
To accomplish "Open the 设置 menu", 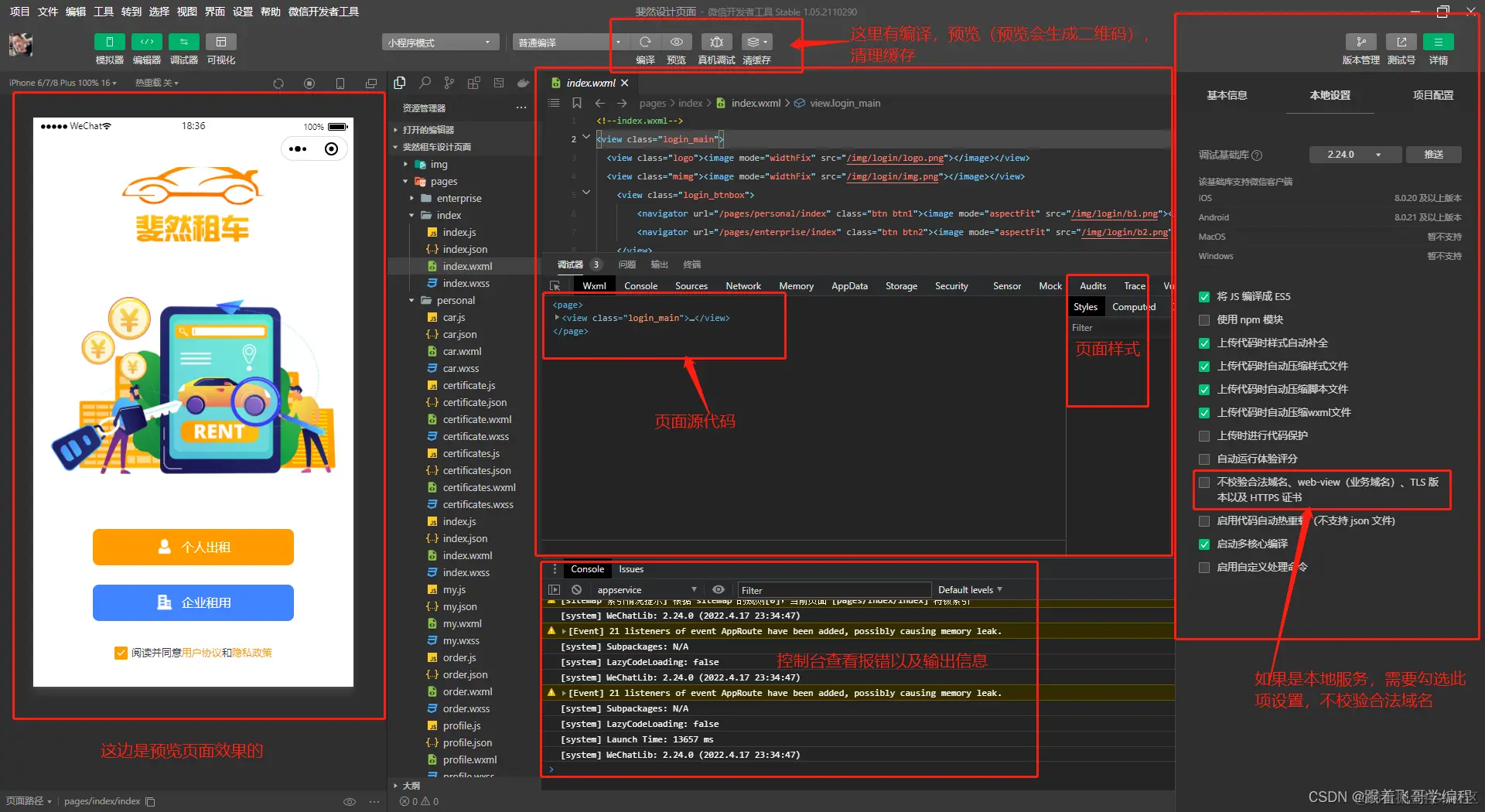I will (243, 12).
